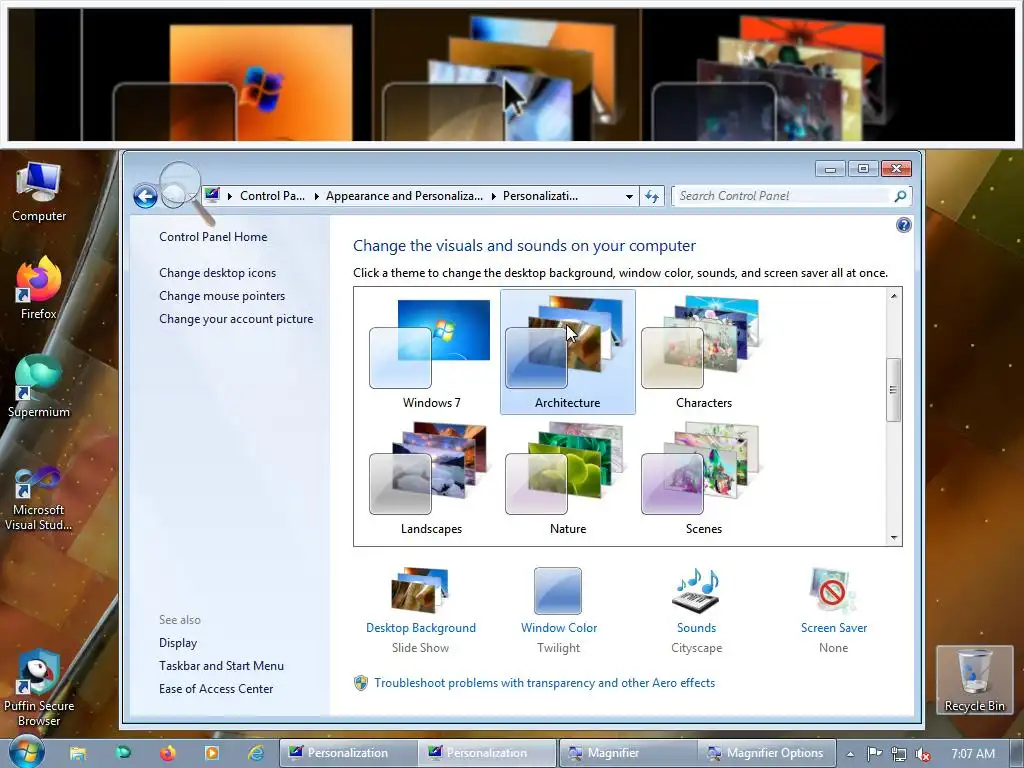The image size is (1024, 768).
Task: Open Taskbar and Start Menu link
Action: pyautogui.click(x=221, y=665)
